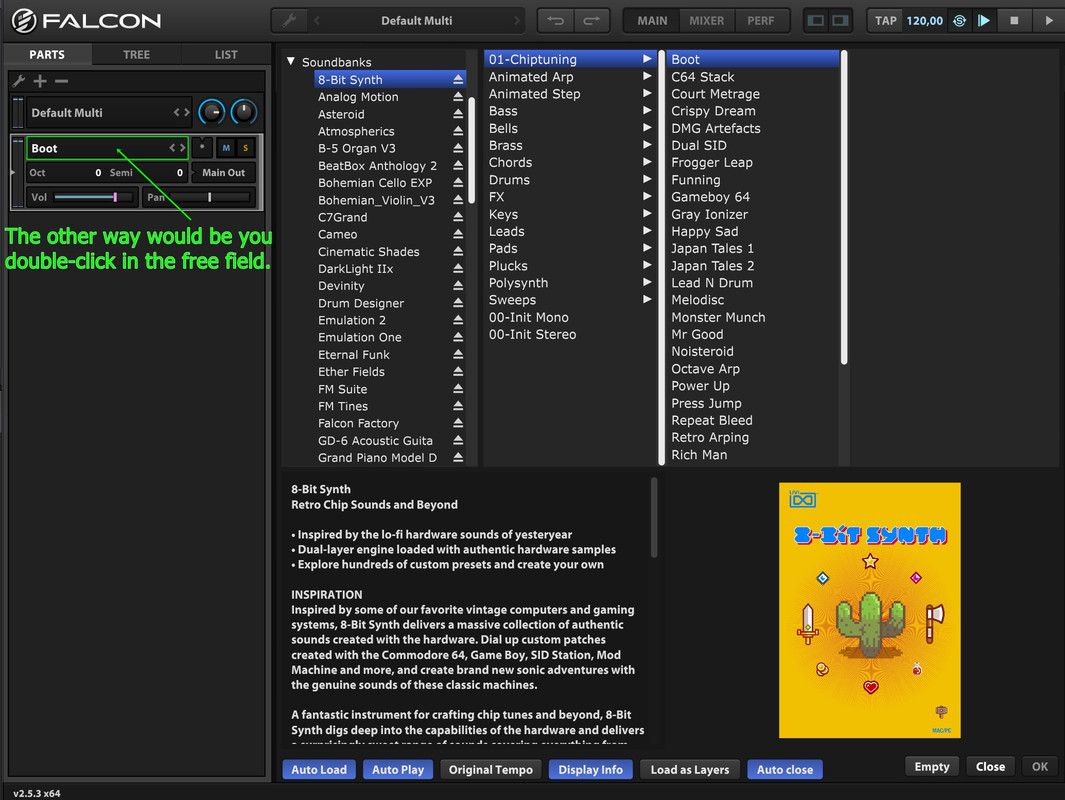The image size is (1065, 800).
Task: Eject the 8-Bit Synth soundbank
Action: [x=458, y=79]
